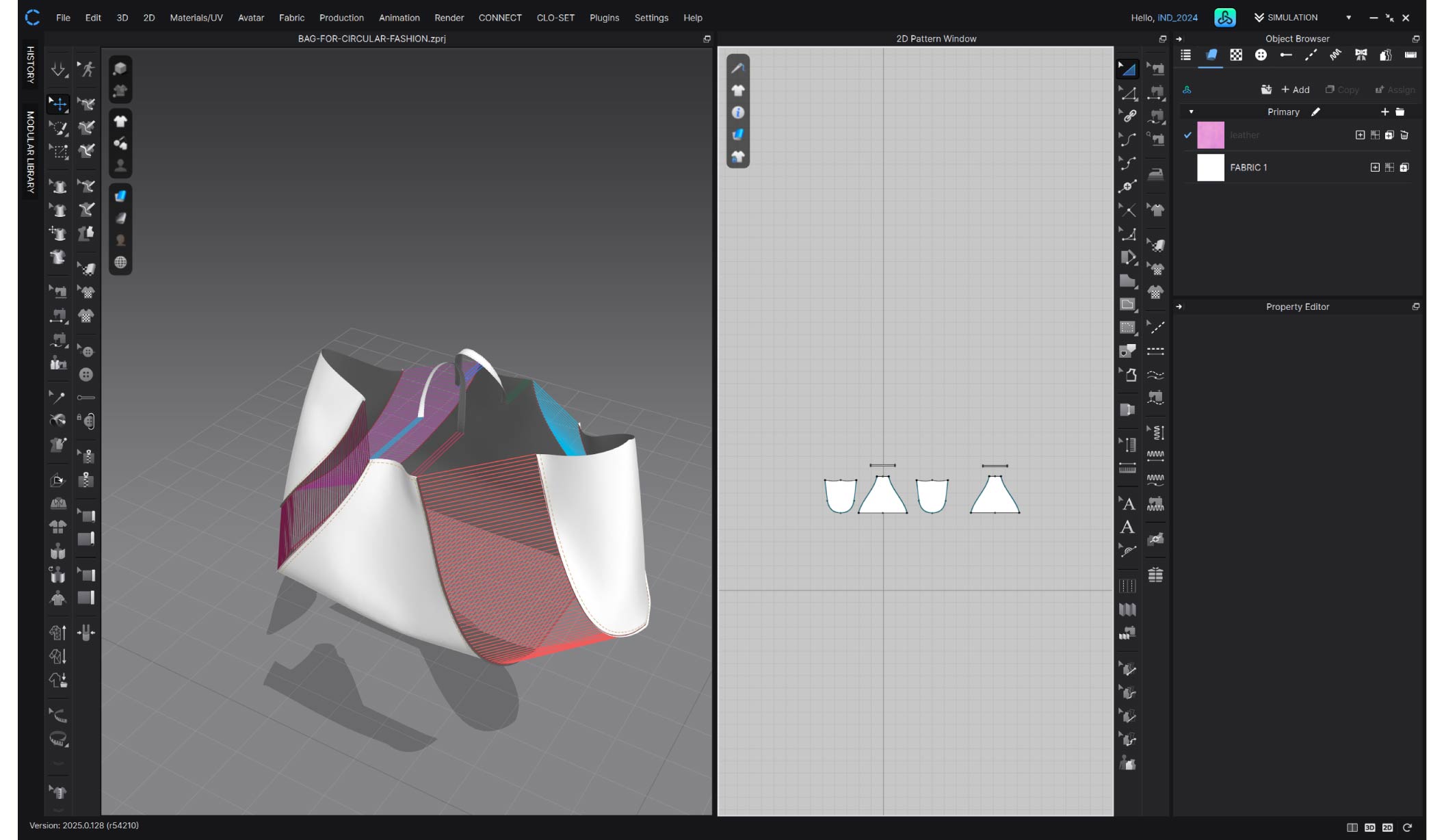Click the Scene list tab in Object Browser
1444x840 pixels.
point(1186,55)
